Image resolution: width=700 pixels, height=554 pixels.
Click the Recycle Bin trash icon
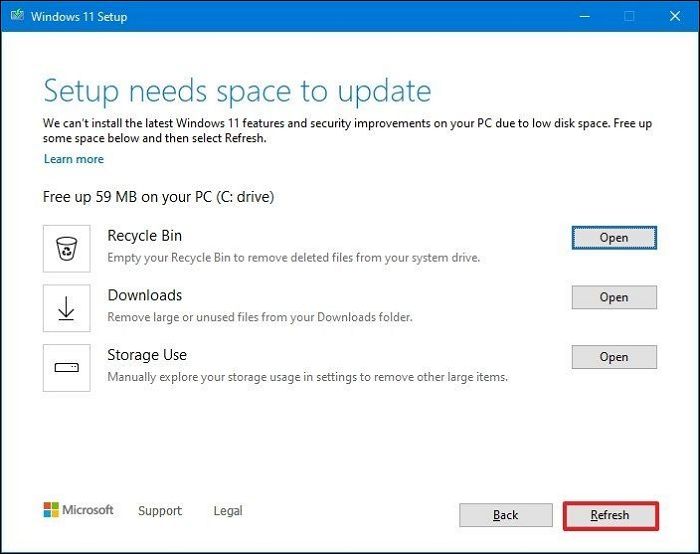pyautogui.click(x=67, y=248)
